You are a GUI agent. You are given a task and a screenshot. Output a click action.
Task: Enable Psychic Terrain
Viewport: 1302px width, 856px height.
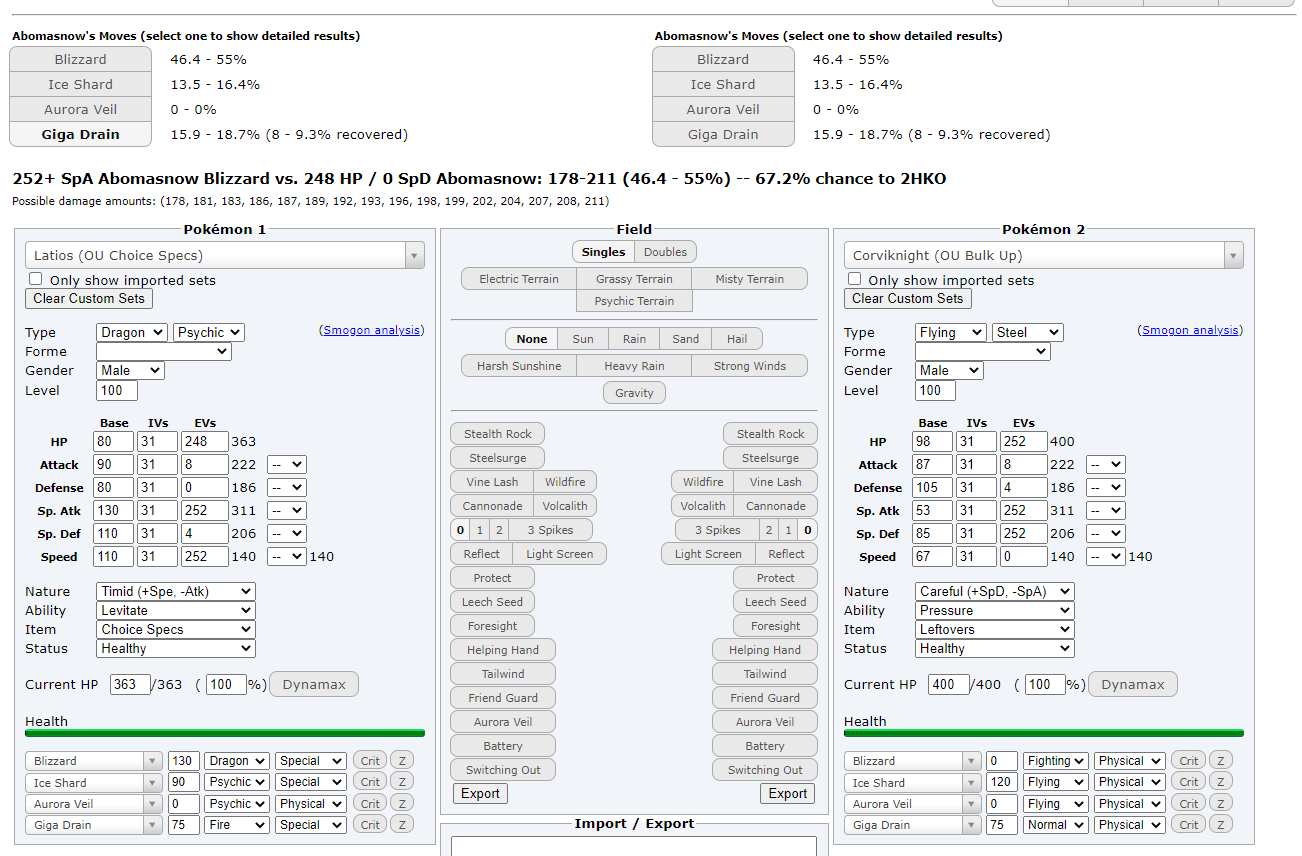pyautogui.click(x=634, y=301)
